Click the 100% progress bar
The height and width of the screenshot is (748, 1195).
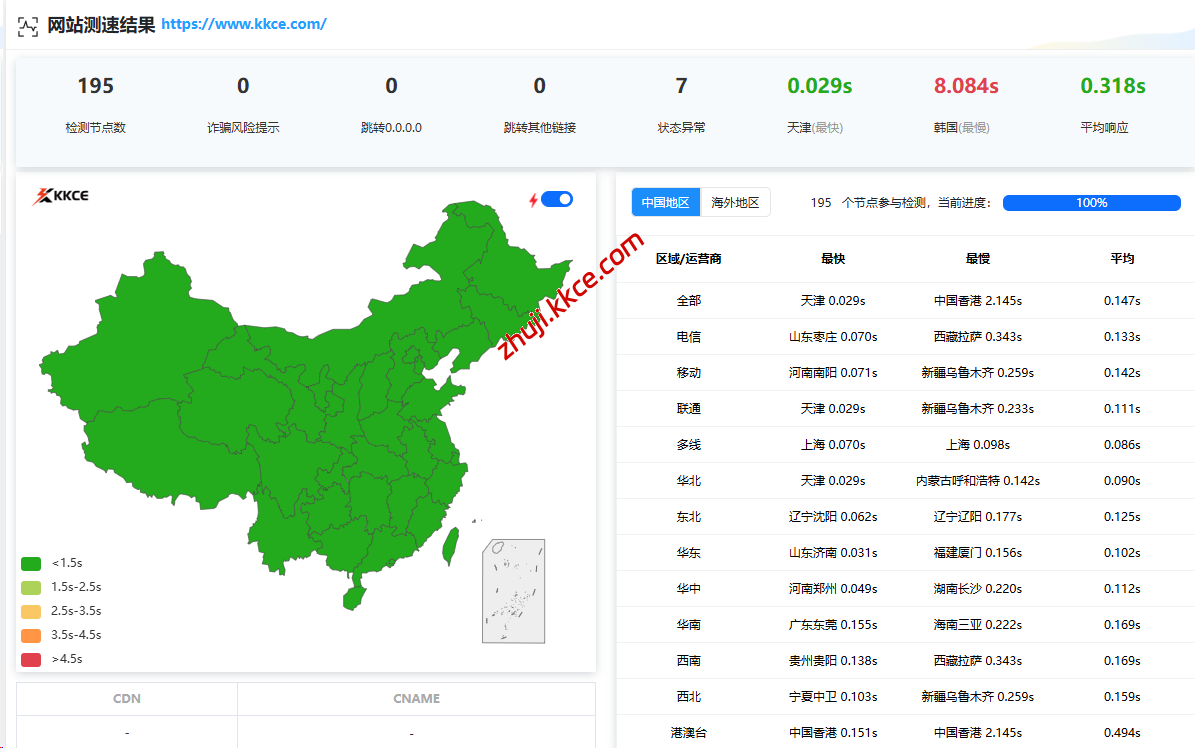[x=1091, y=202]
